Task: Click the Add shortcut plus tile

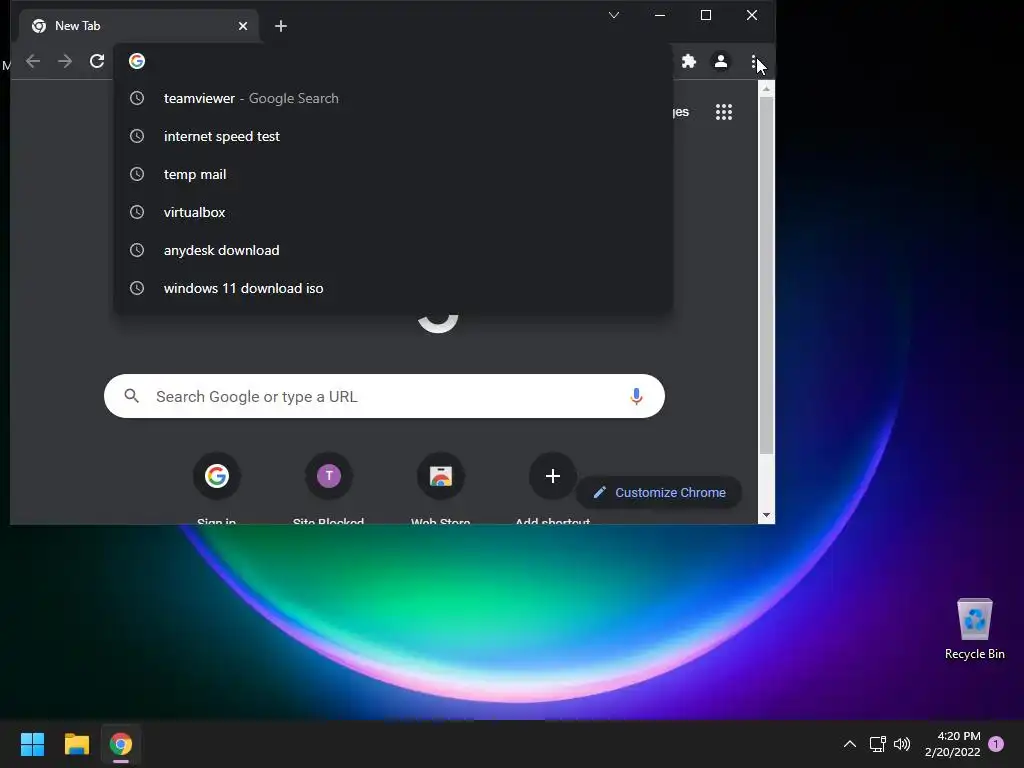Action: pyautogui.click(x=552, y=476)
